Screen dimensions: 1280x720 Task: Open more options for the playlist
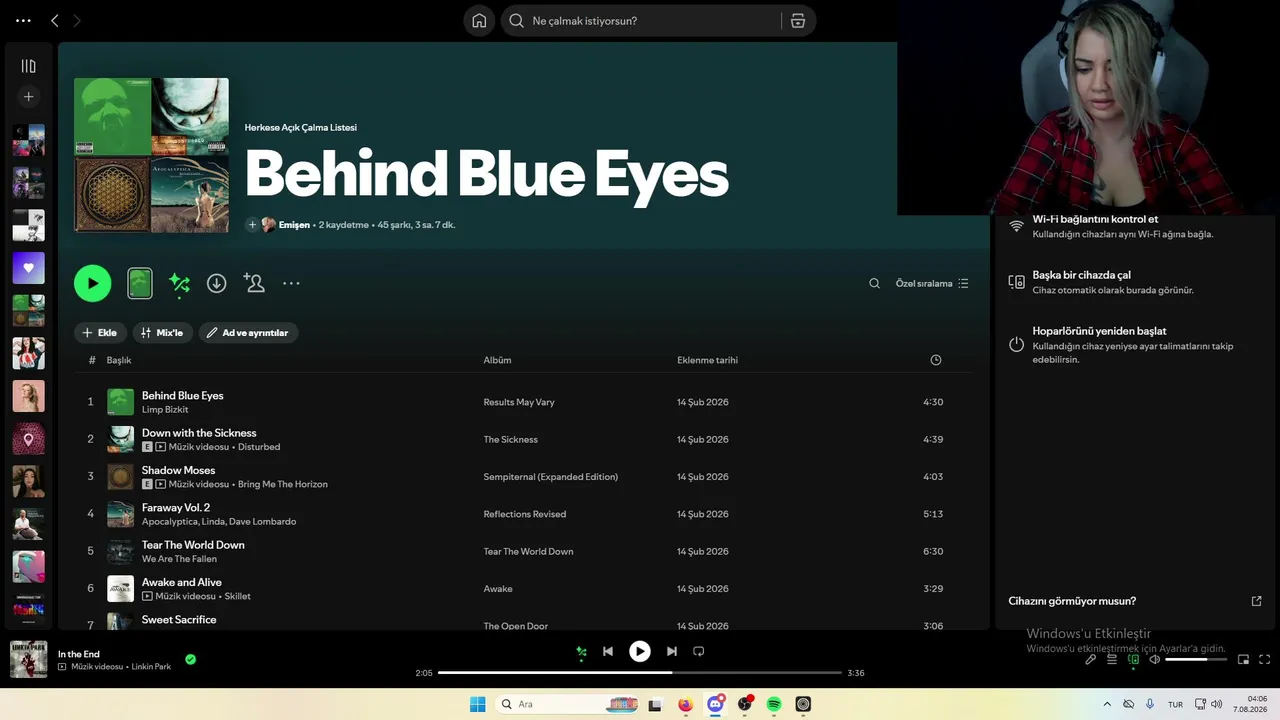pyautogui.click(x=291, y=283)
